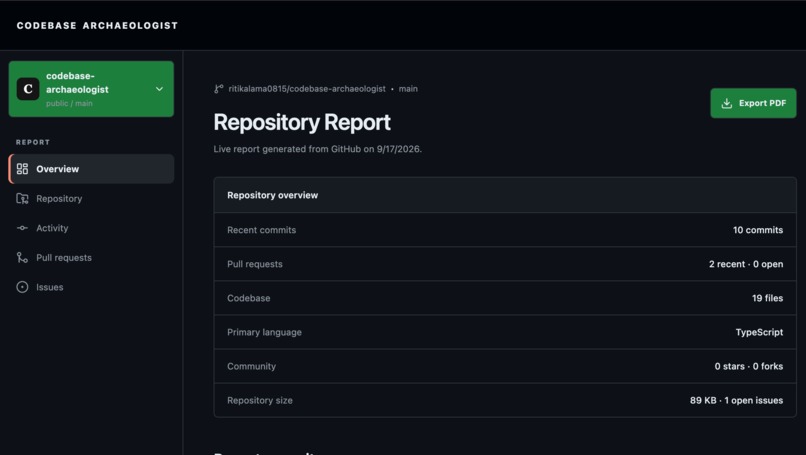Click the 19 files value
This screenshot has width=806, height=455.
click(767, 298)
